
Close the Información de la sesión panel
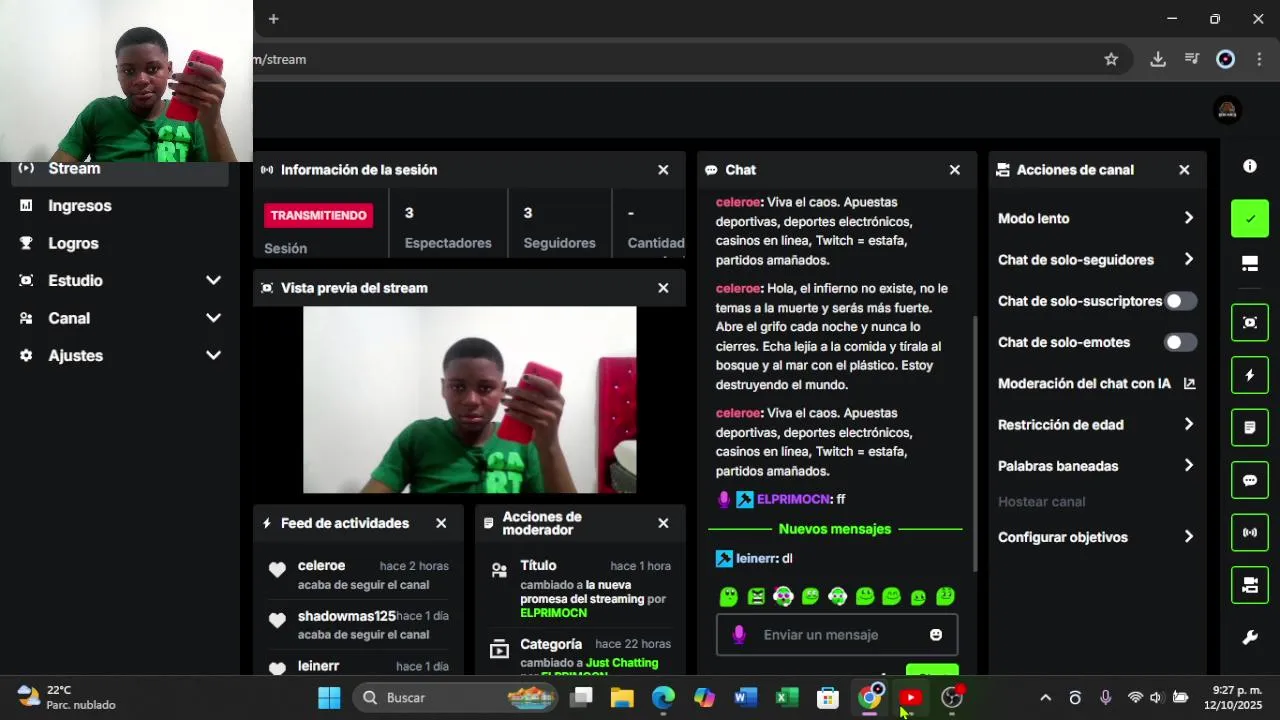click(663, 170)
